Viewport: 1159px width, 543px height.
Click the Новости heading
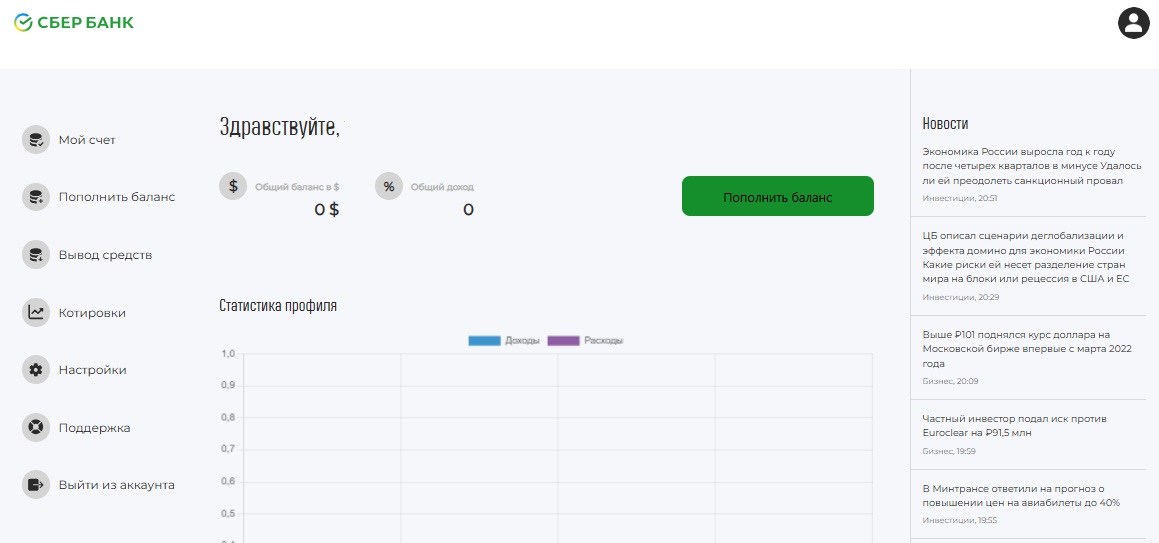[x=945, y=123]
